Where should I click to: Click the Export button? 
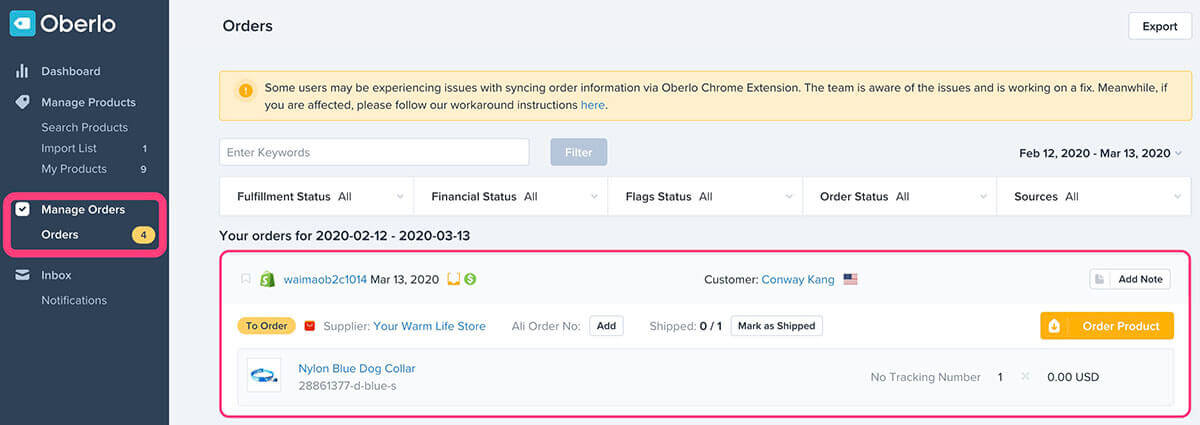click(x=1160, y=26)
